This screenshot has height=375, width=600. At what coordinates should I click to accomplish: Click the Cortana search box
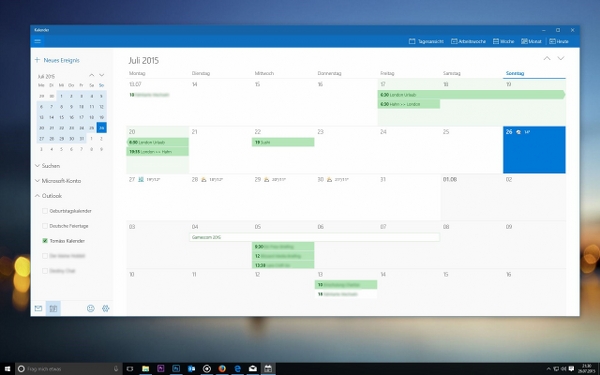point(69,369)
